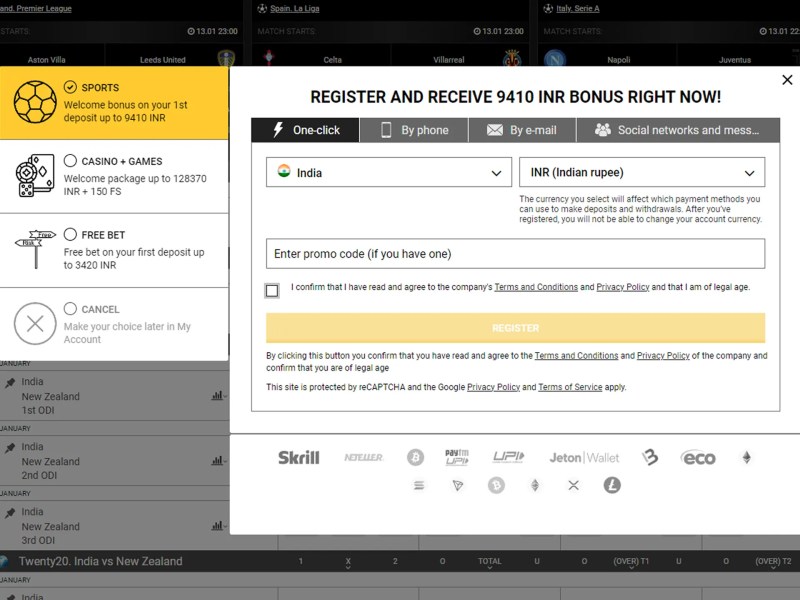Expand the (OVER) T2 column dropdown

coord(773,563)
